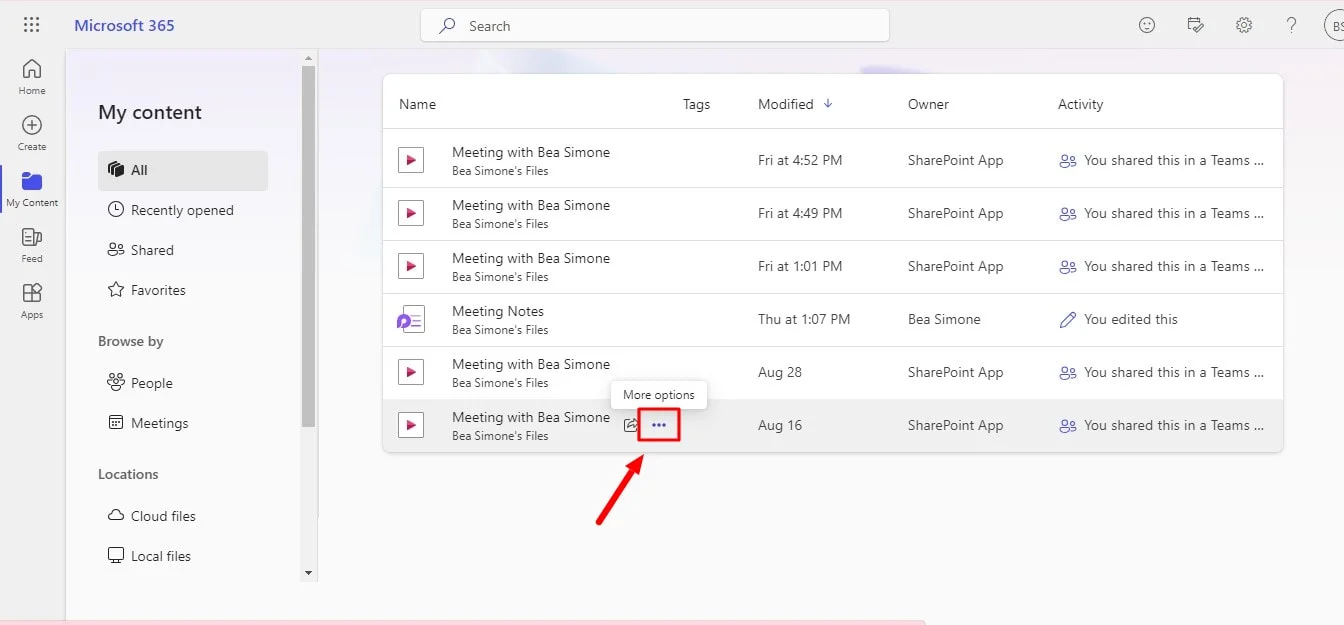Select My Content in left rail
Viewport: 1344px width, 625px height.
point(32,188)
